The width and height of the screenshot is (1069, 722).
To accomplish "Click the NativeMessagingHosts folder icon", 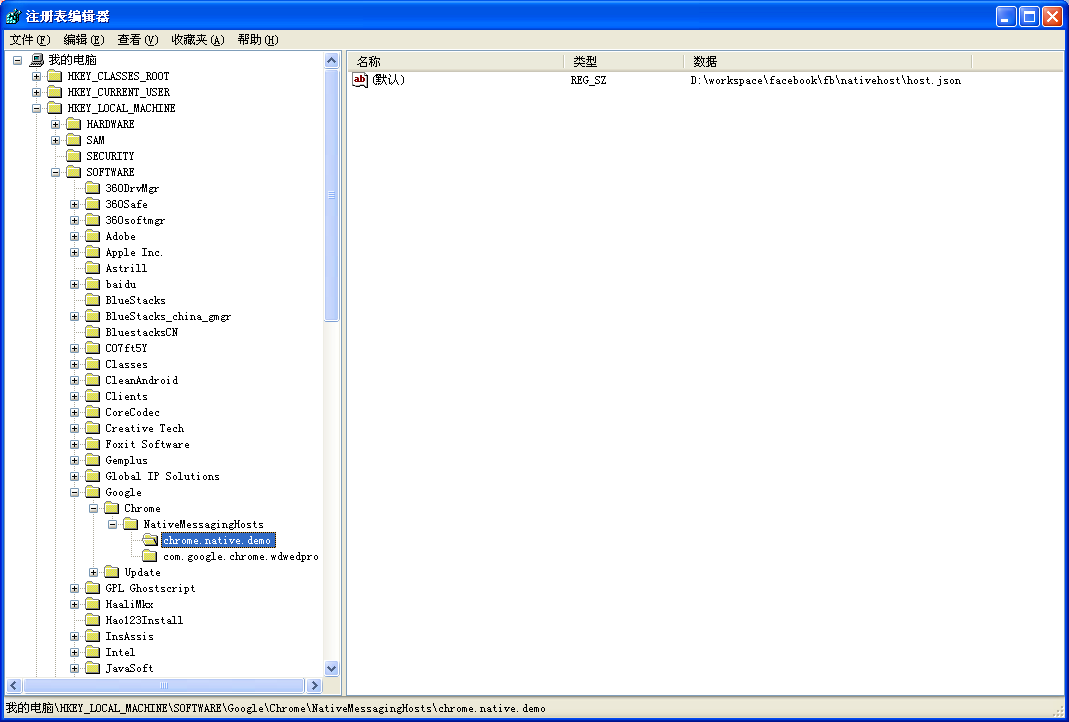I will pos(131,524).
